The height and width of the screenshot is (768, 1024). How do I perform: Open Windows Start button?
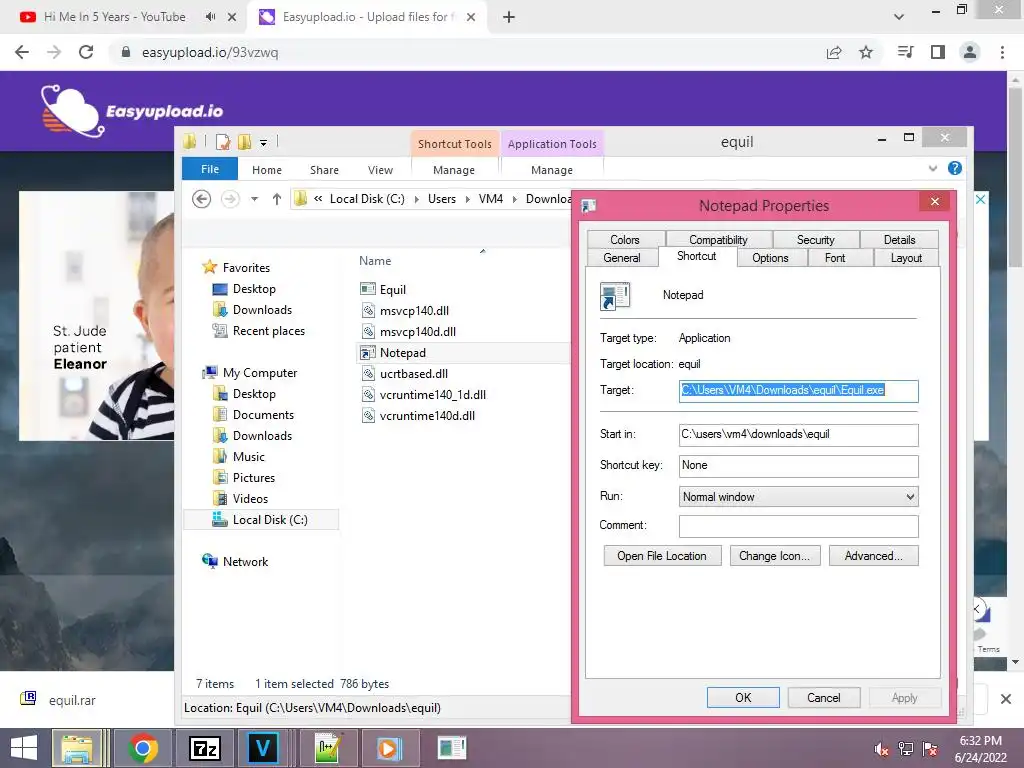click(x=24, y=748)
